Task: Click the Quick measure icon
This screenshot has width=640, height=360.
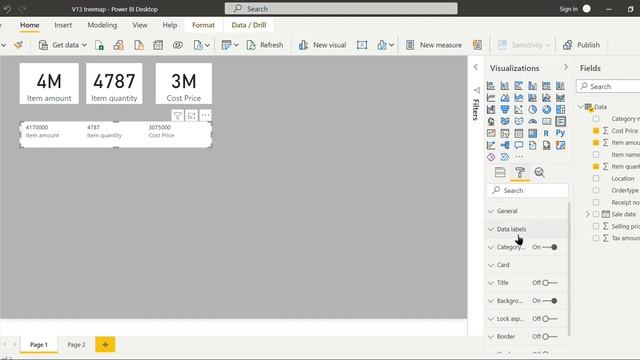Action: pos(477,45)
